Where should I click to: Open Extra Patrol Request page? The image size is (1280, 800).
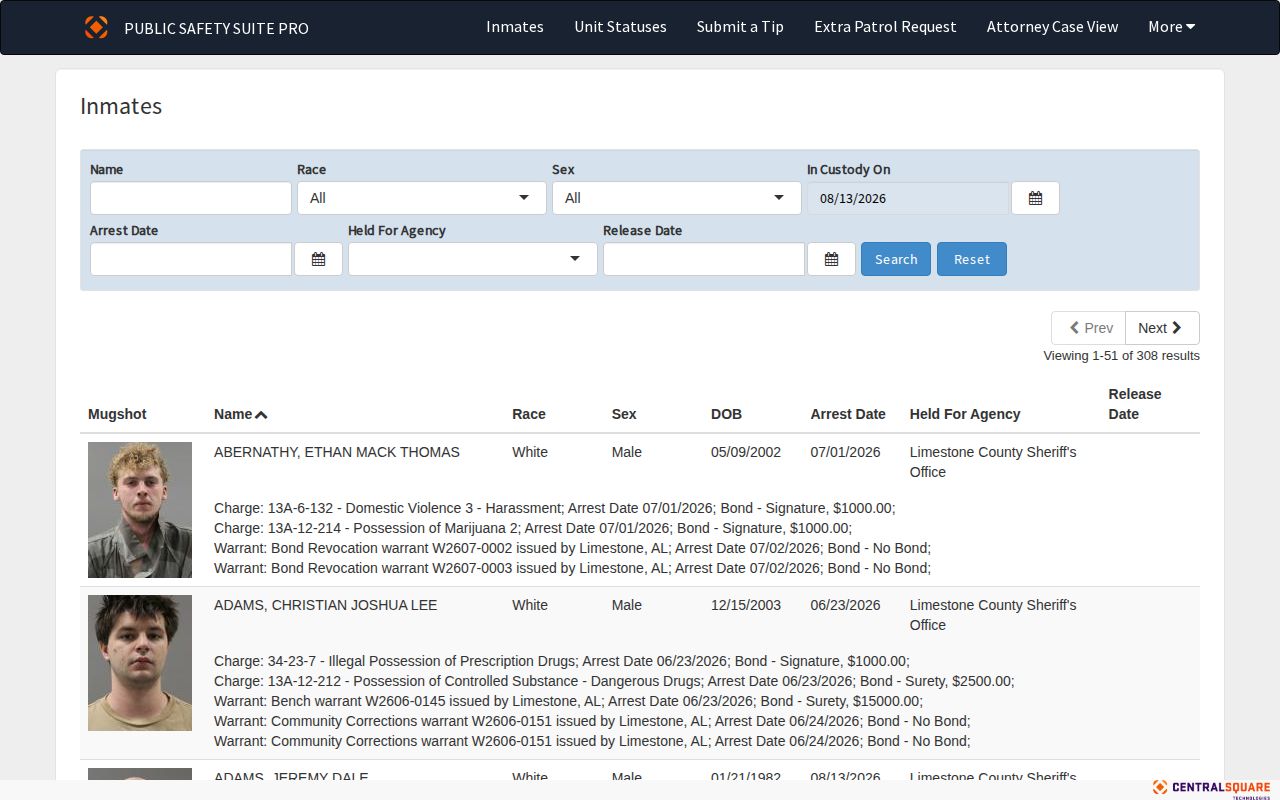(885, 27)
